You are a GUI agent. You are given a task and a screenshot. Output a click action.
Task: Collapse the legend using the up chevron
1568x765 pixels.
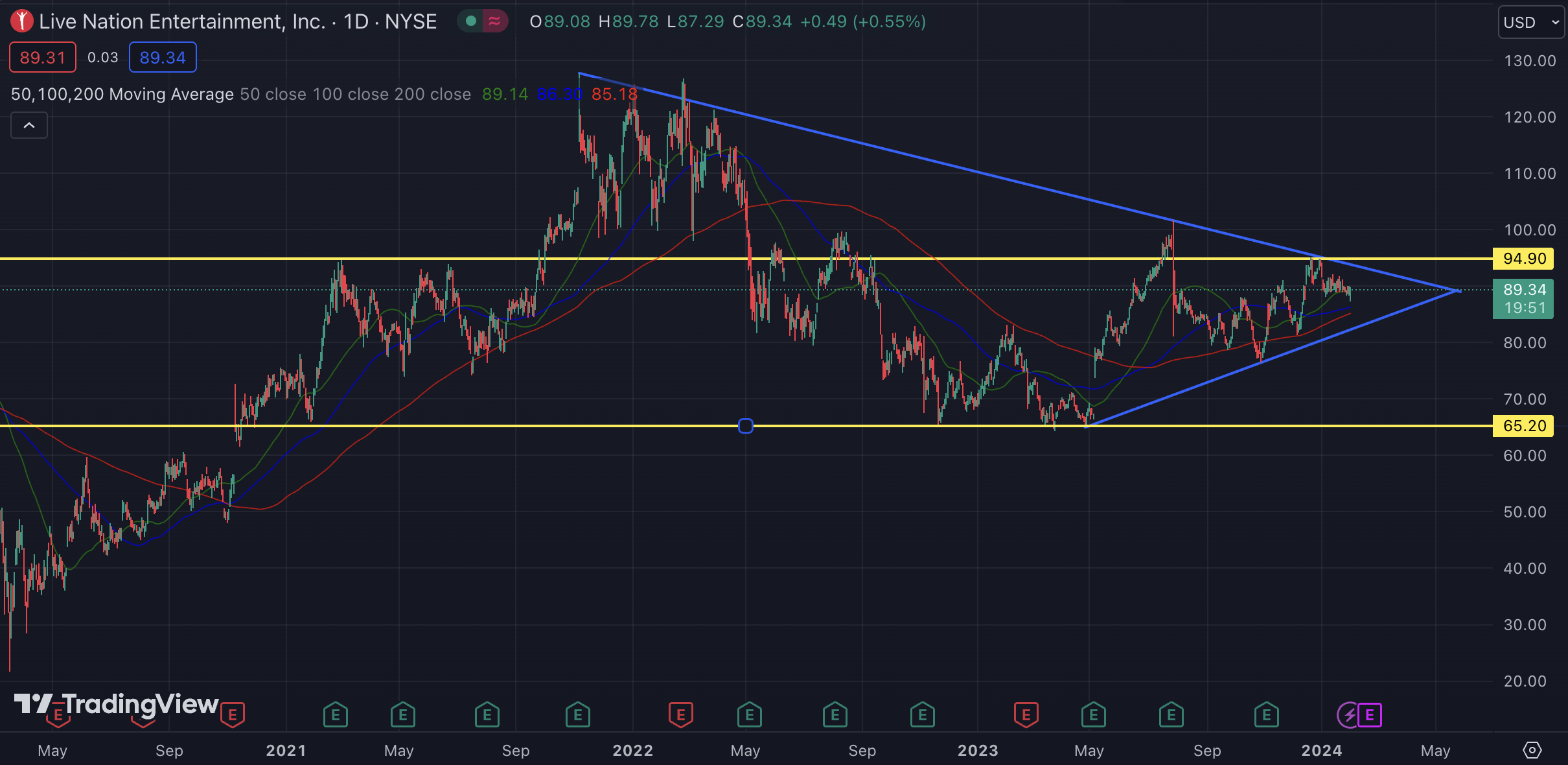pos(29,124)
